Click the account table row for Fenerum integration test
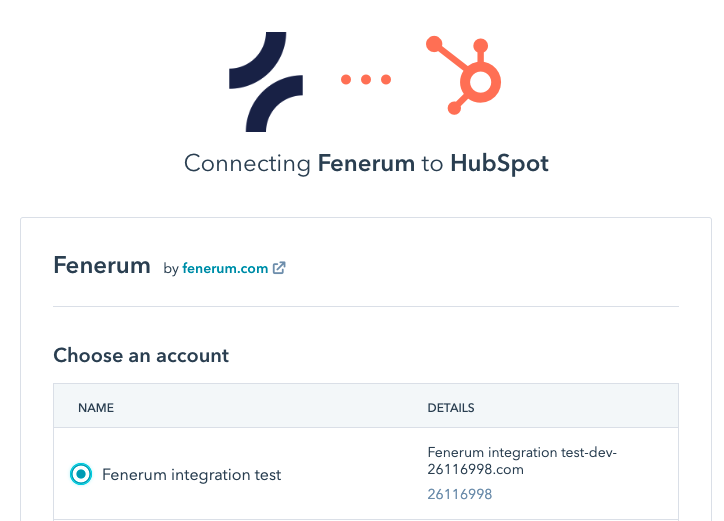The image size is (724, 521). click(x=366, y=473)
